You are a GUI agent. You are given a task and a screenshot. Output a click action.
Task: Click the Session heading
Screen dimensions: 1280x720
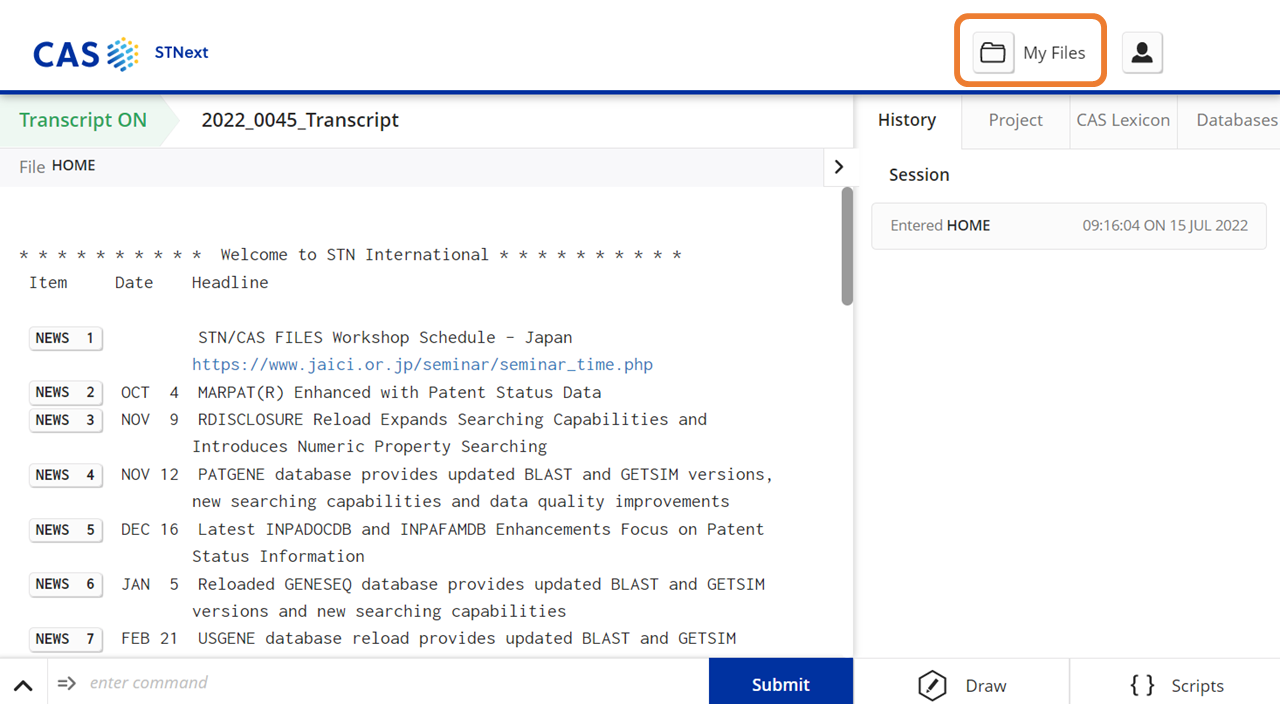tap(919, 175)
